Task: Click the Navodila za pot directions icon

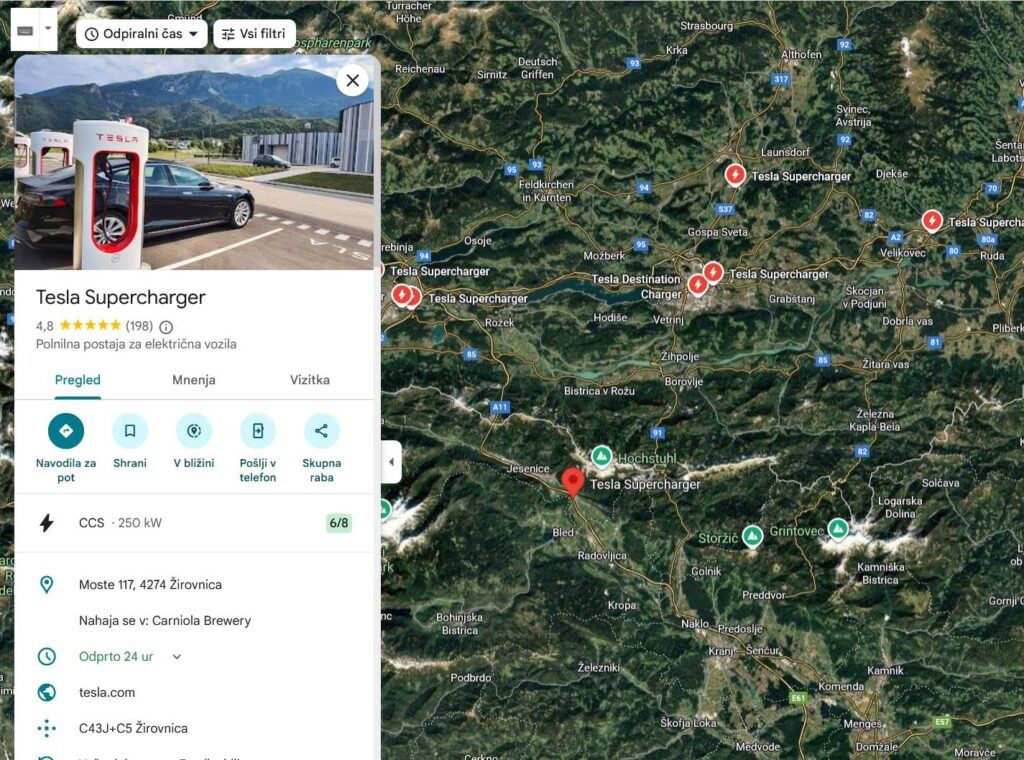Action: tap(66, 431)
